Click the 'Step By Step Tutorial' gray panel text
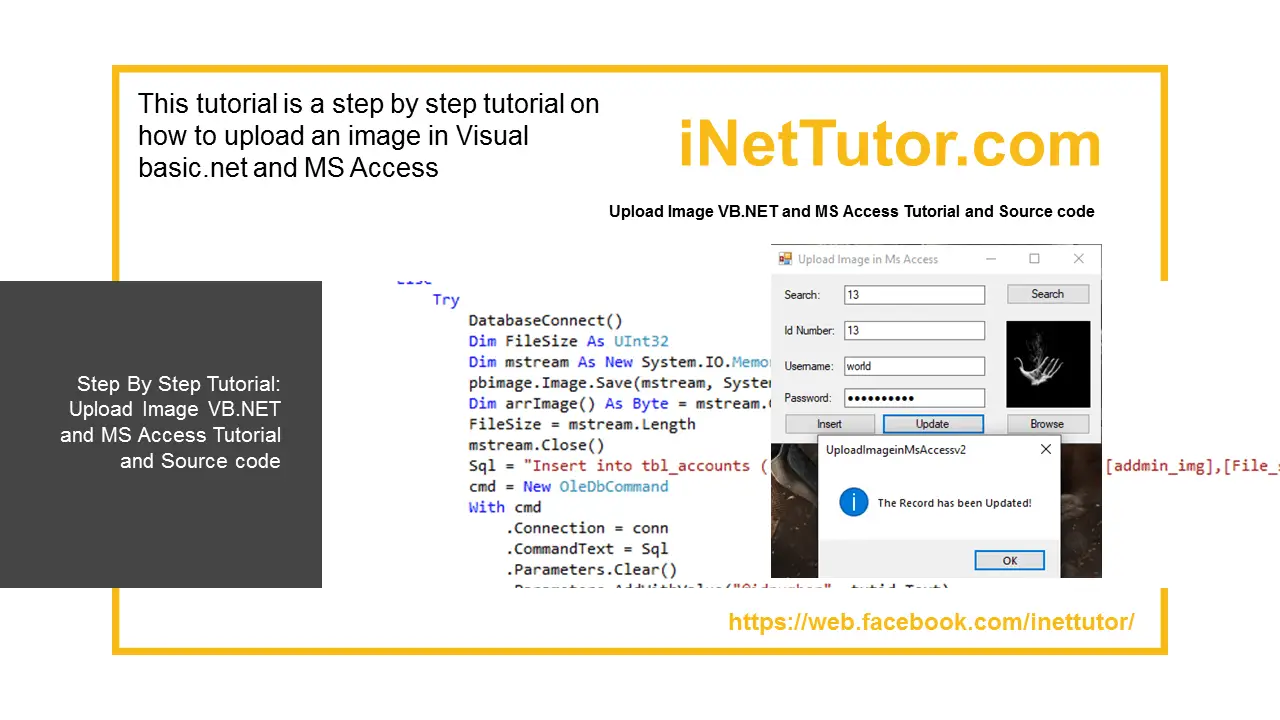 click(x=171, y=422)
